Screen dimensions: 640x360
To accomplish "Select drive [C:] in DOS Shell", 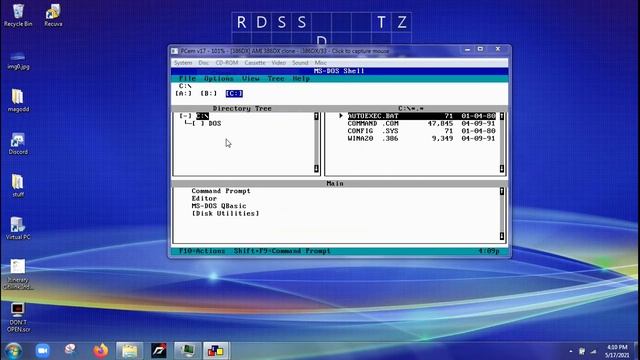I will pos(234,93).
